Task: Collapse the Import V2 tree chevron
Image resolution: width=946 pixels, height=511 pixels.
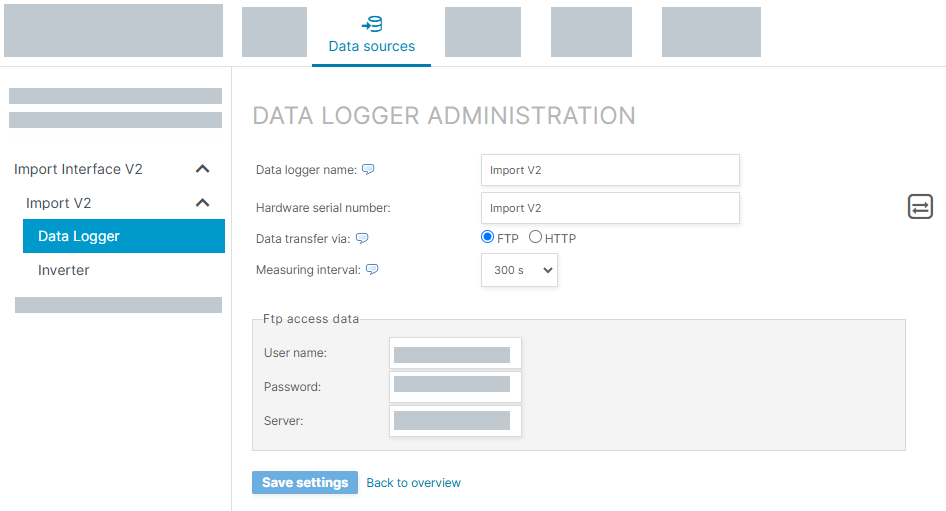Action: click(202, 203)
